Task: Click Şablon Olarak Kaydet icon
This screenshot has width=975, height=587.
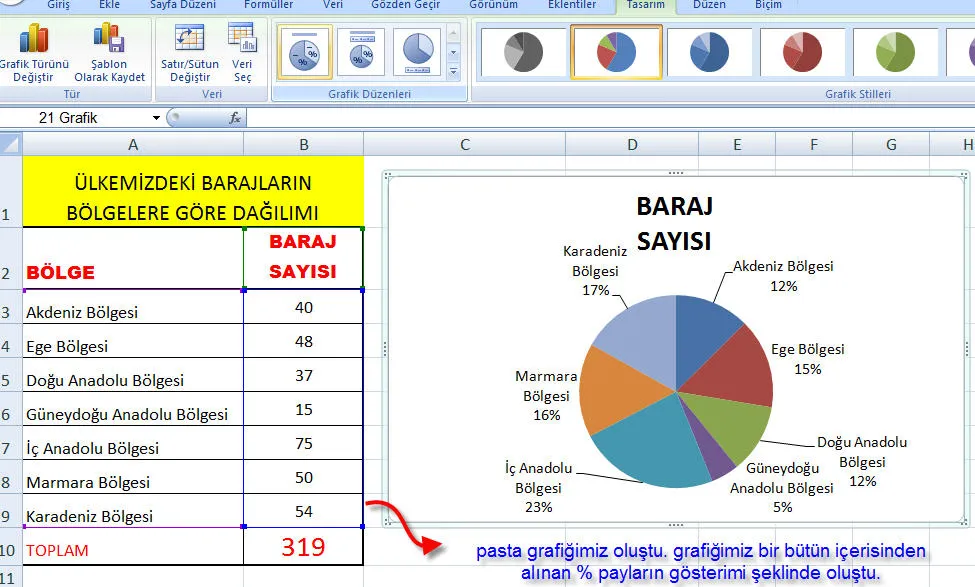Action: tap(109, 40)
